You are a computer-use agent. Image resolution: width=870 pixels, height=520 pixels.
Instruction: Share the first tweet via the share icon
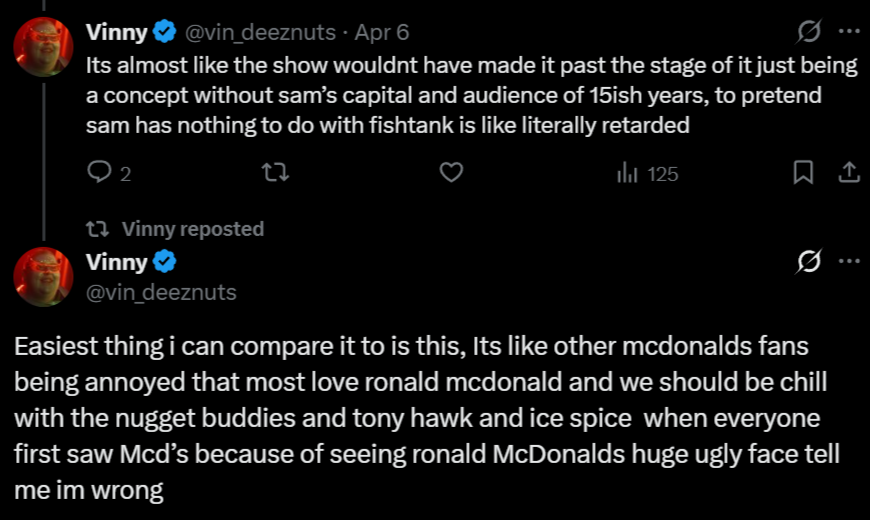848,174
